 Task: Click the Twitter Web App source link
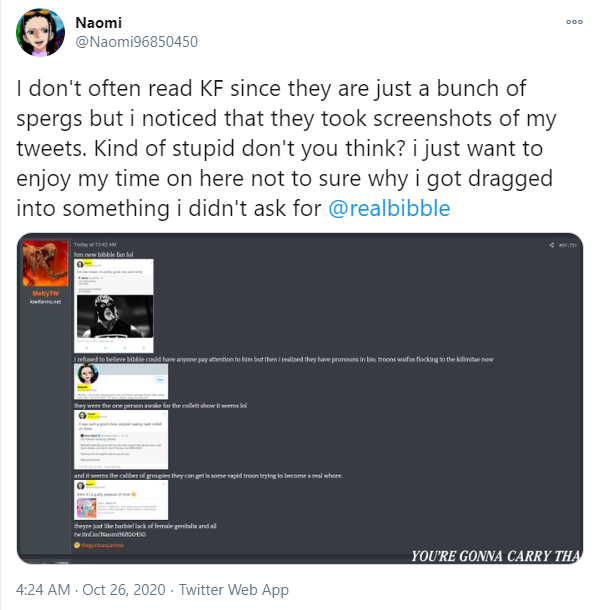[x=234, y=589]
